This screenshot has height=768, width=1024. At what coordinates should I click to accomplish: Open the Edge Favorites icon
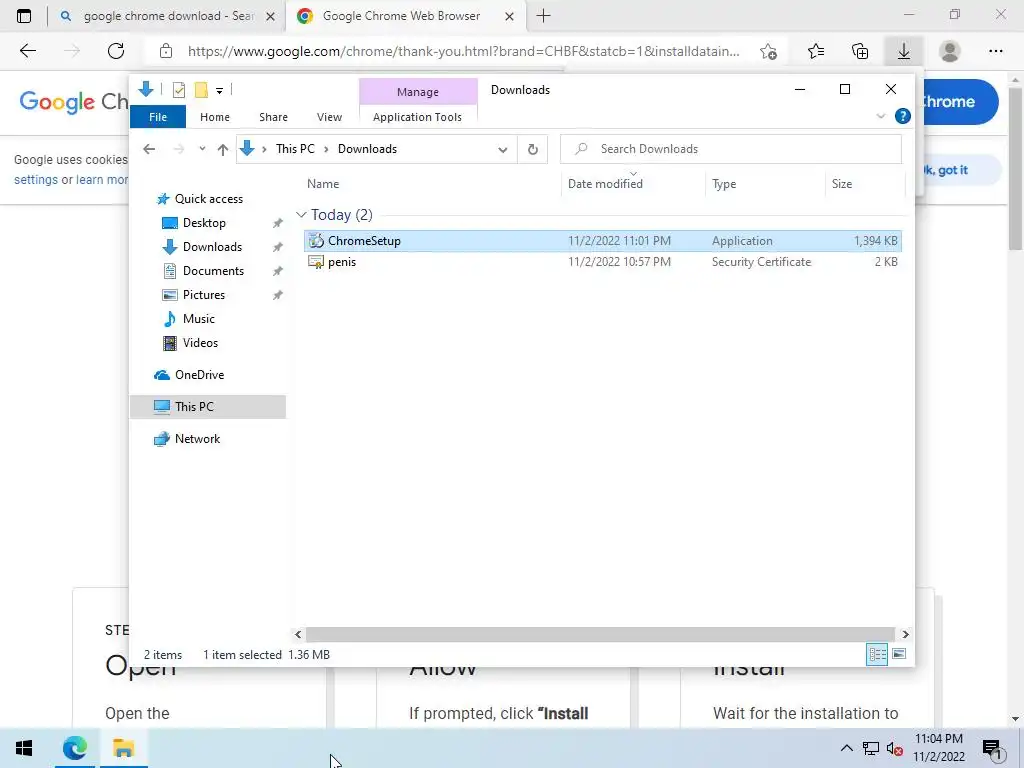pos(815,51)
